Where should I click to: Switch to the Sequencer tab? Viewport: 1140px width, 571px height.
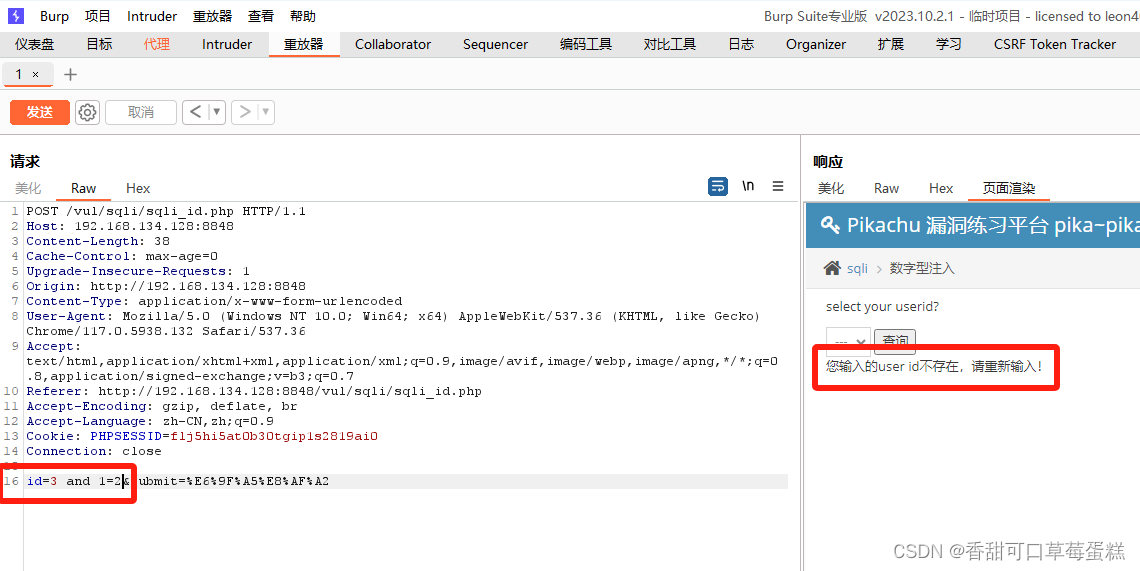pos(496,44)
